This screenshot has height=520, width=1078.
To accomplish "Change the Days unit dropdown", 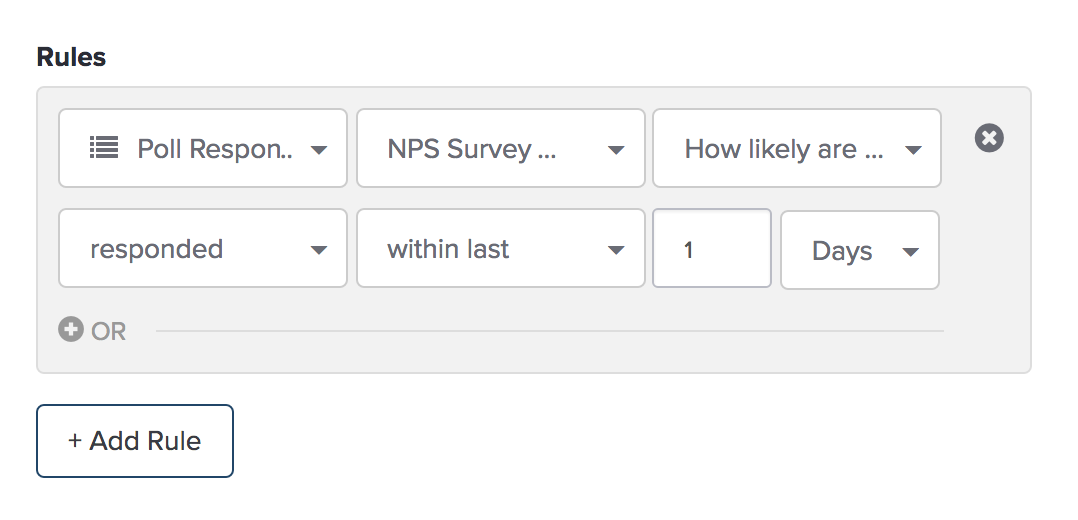I will coord(860,250).
